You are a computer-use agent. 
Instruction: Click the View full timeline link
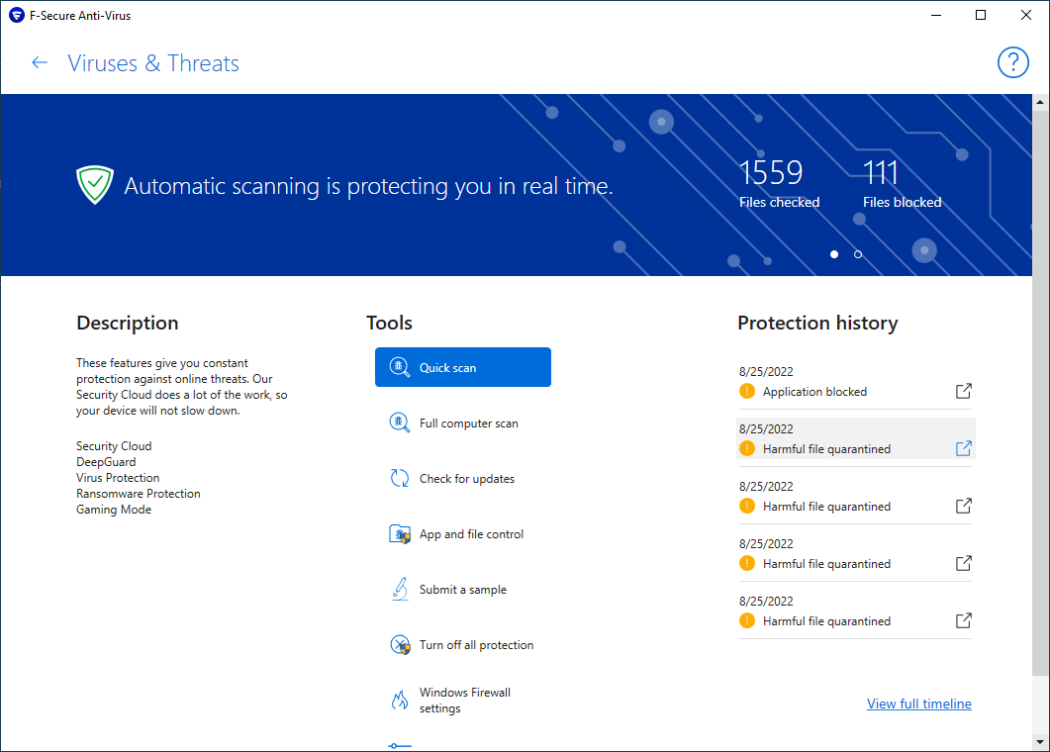coord(919,704)
